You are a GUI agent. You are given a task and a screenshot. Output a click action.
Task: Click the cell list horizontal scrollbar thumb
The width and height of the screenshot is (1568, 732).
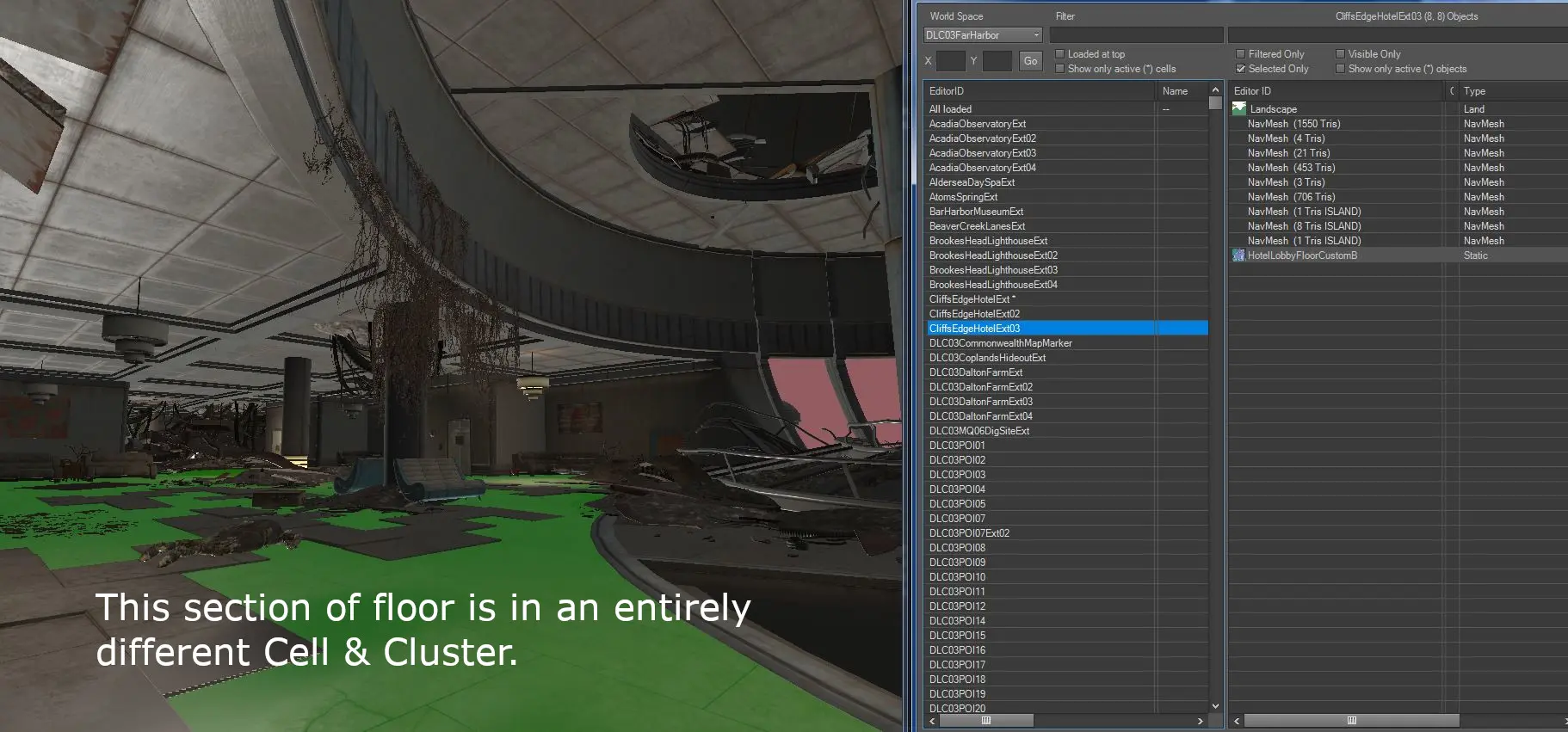click(986, 721)
